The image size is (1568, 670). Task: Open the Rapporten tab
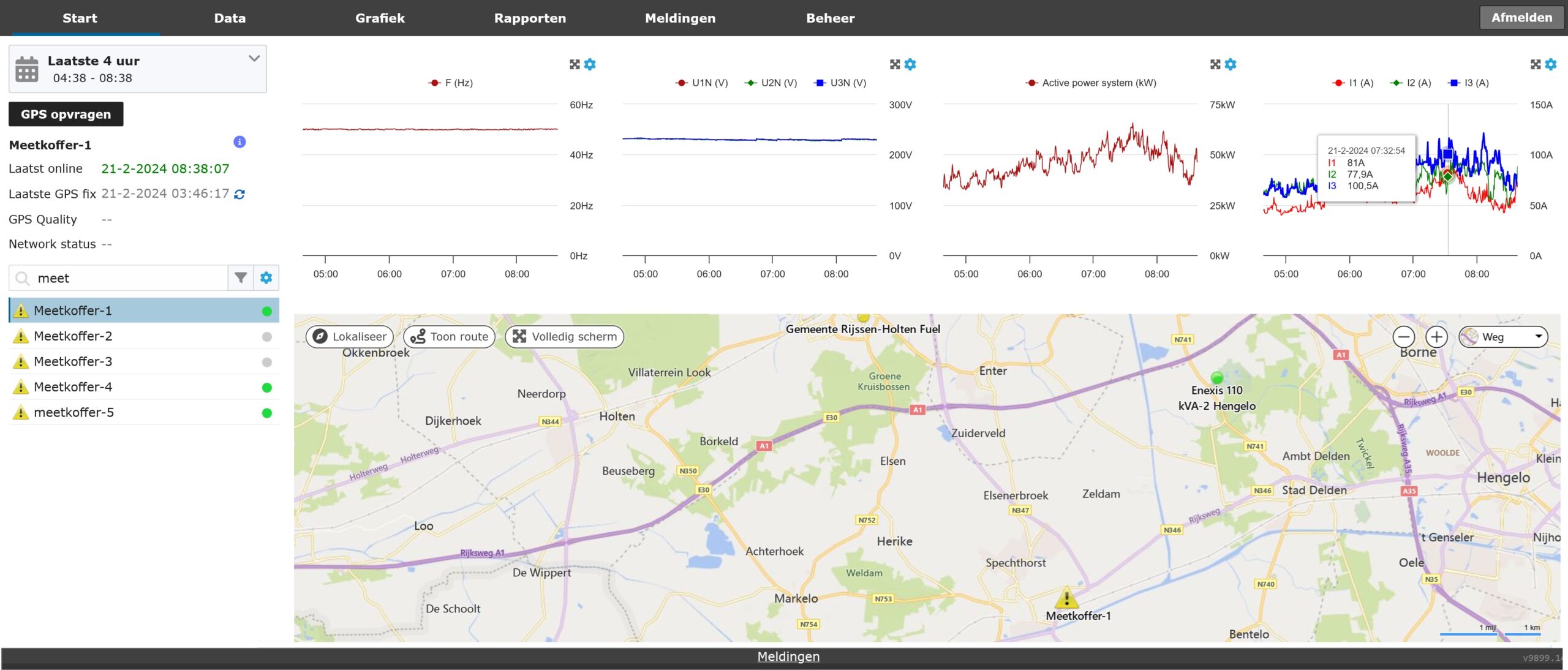point(530,18)
